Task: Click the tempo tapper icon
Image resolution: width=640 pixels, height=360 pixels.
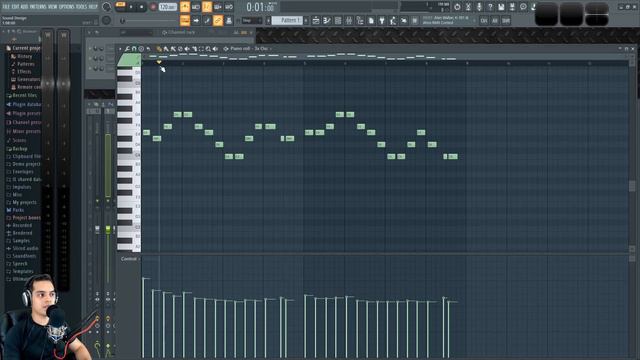Action: (x=393, y=20)
